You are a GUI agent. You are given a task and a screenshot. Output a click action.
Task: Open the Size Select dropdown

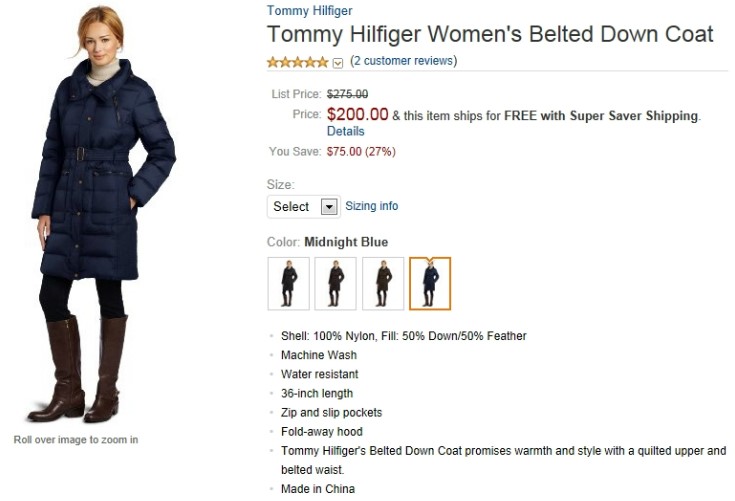click(x=304, y=206)
